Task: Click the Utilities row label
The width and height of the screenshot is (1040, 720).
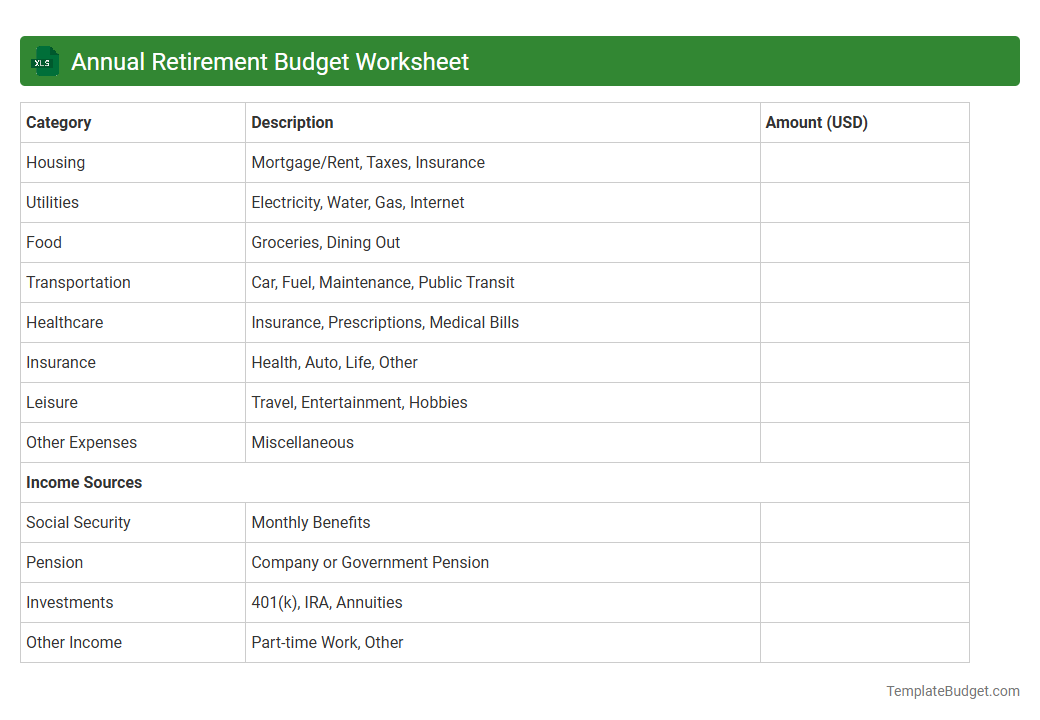Action: [x=52, y=202]
